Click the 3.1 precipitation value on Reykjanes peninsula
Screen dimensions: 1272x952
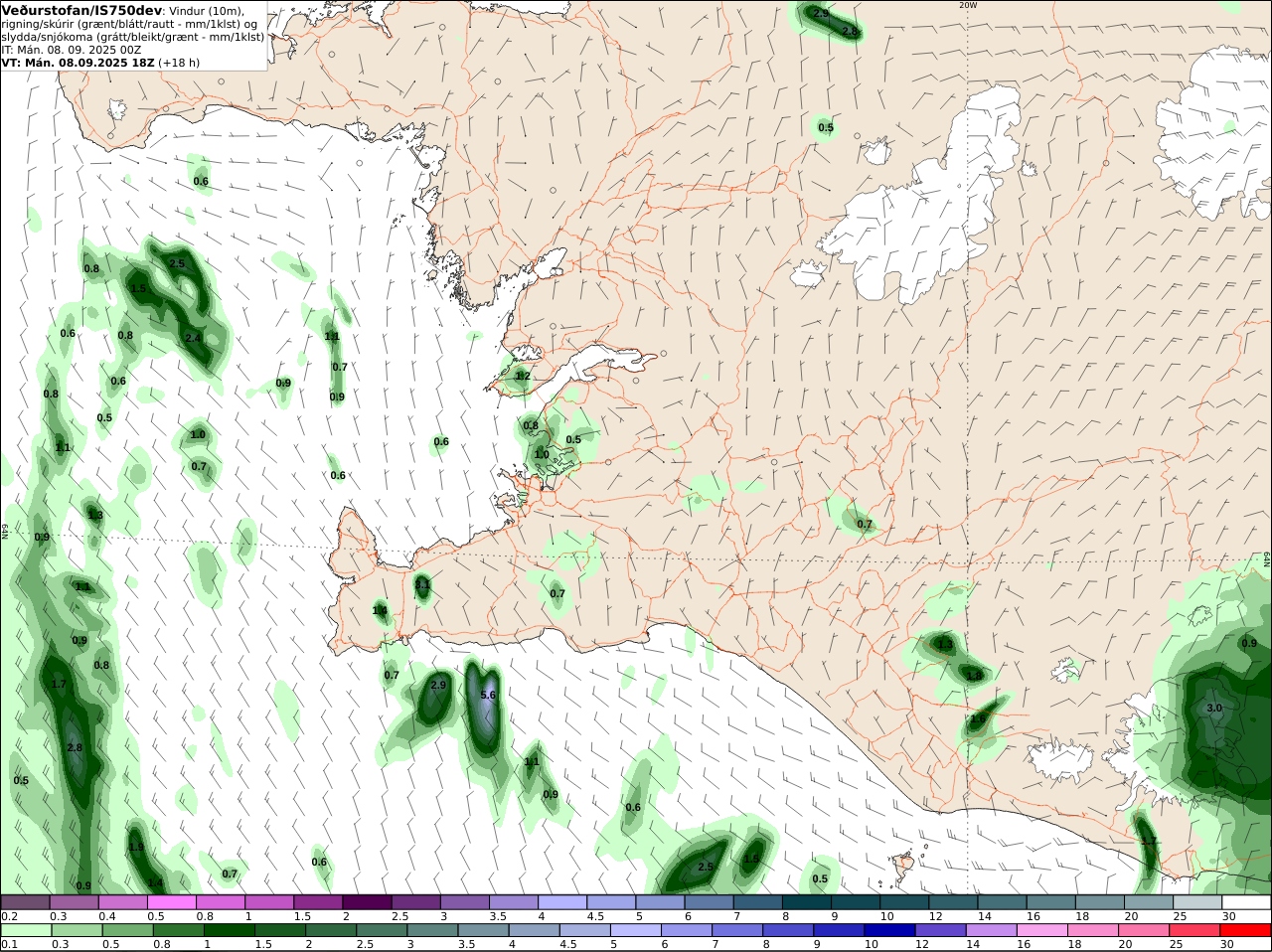click(x=422, y=585)
